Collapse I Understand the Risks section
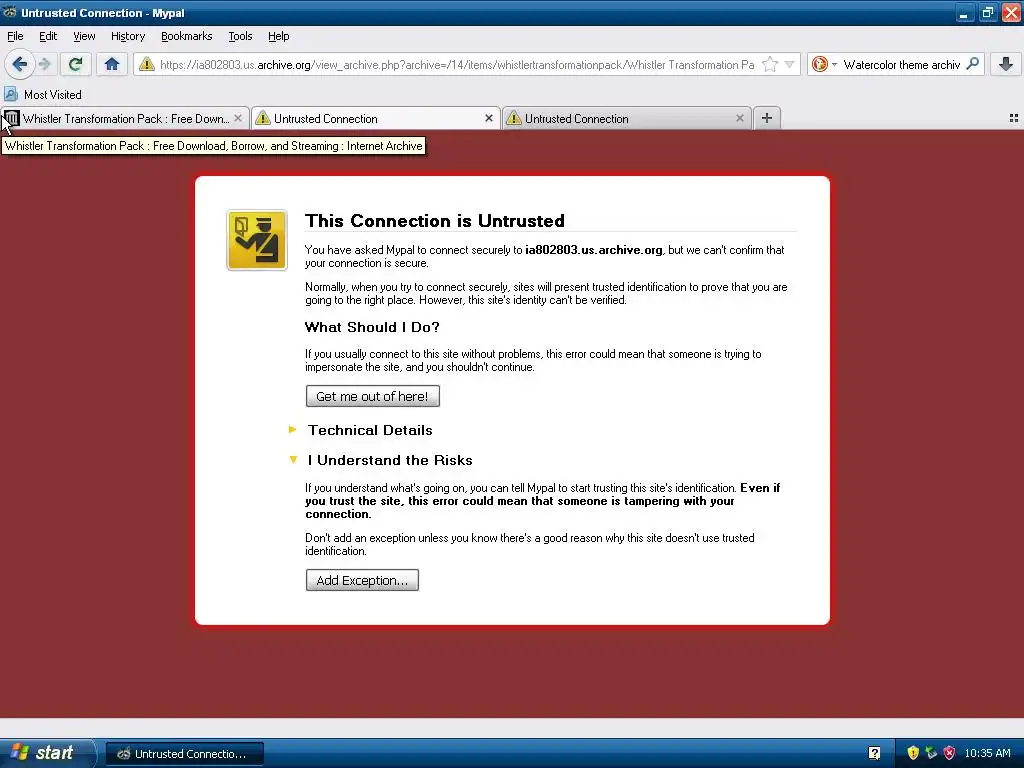Image resolution: width=1024 pixels, height=768 pixels. [380, 460]
